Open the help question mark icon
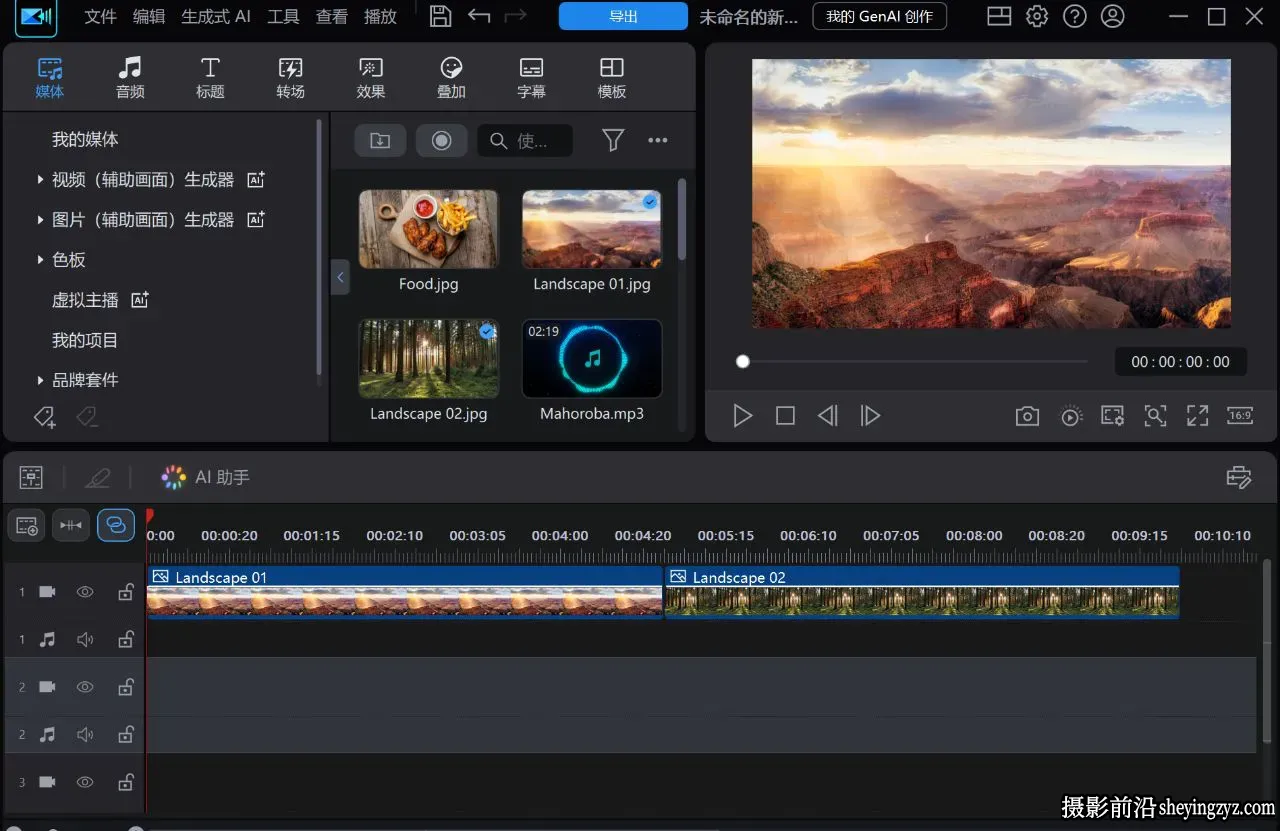The image size is (1280, 831). [x=1075, y=16]
